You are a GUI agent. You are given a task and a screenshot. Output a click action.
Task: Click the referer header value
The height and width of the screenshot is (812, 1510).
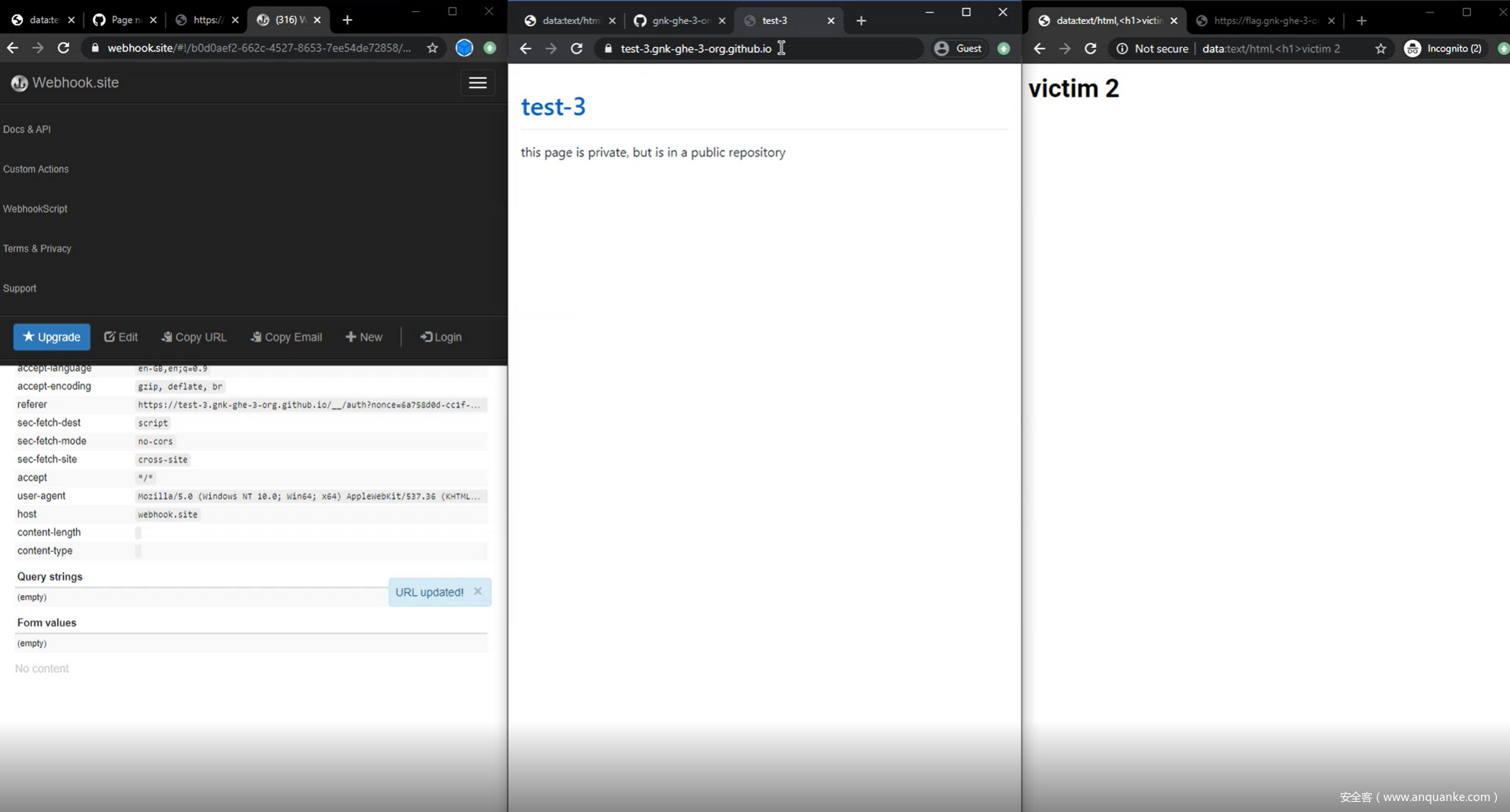coord(310,405)
